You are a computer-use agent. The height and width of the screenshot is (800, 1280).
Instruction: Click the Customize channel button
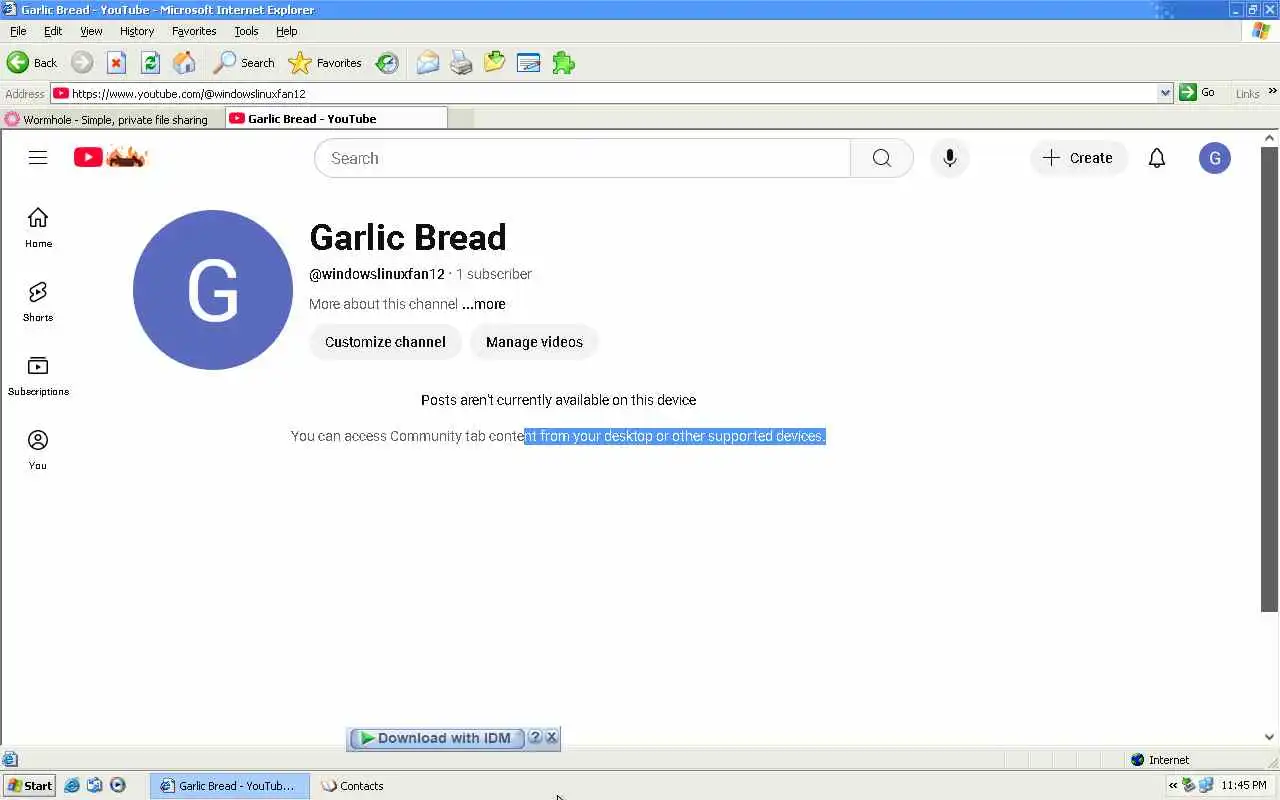coord(385,342)
